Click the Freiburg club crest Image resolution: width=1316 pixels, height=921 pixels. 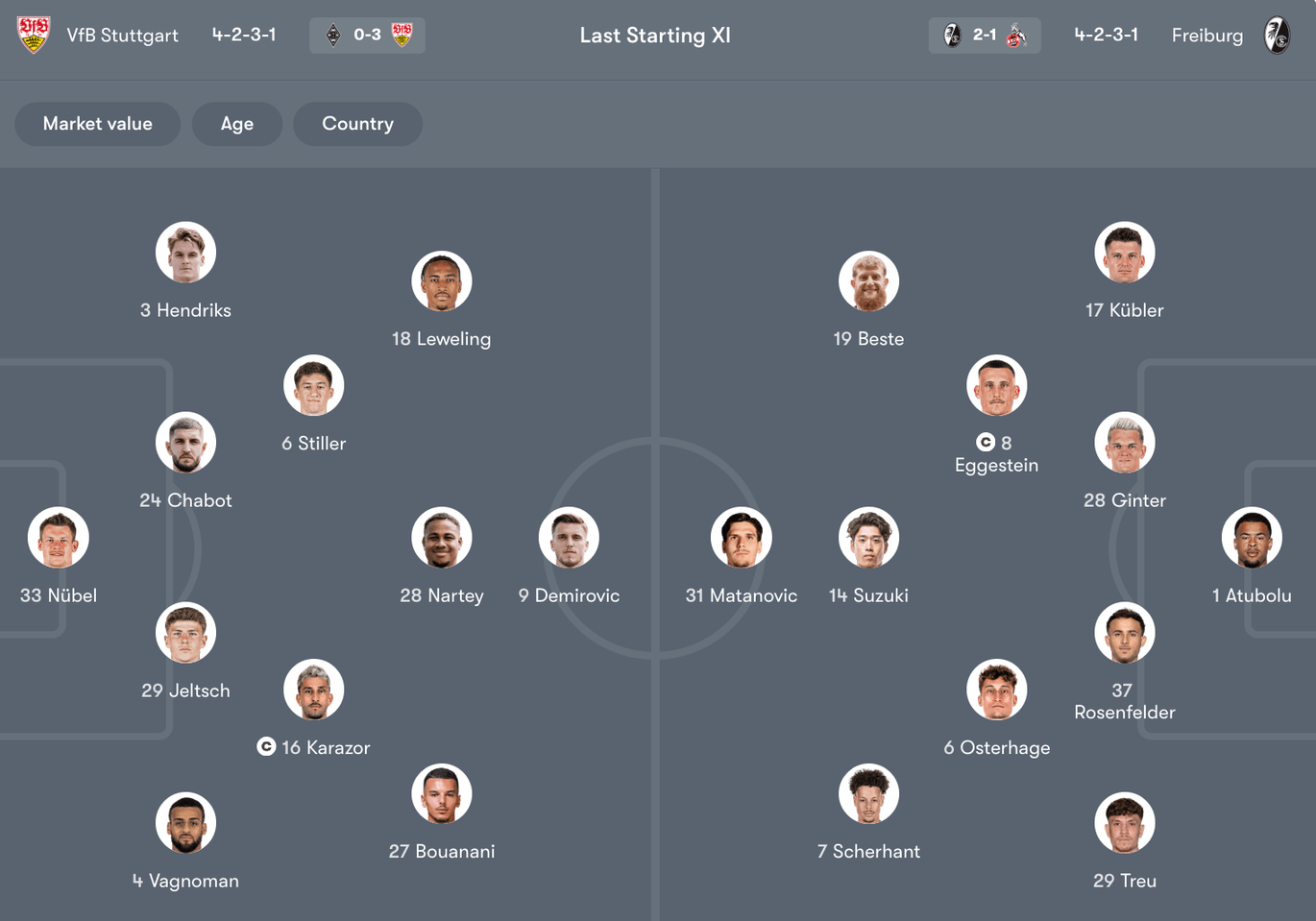[x=1278, y=35]
